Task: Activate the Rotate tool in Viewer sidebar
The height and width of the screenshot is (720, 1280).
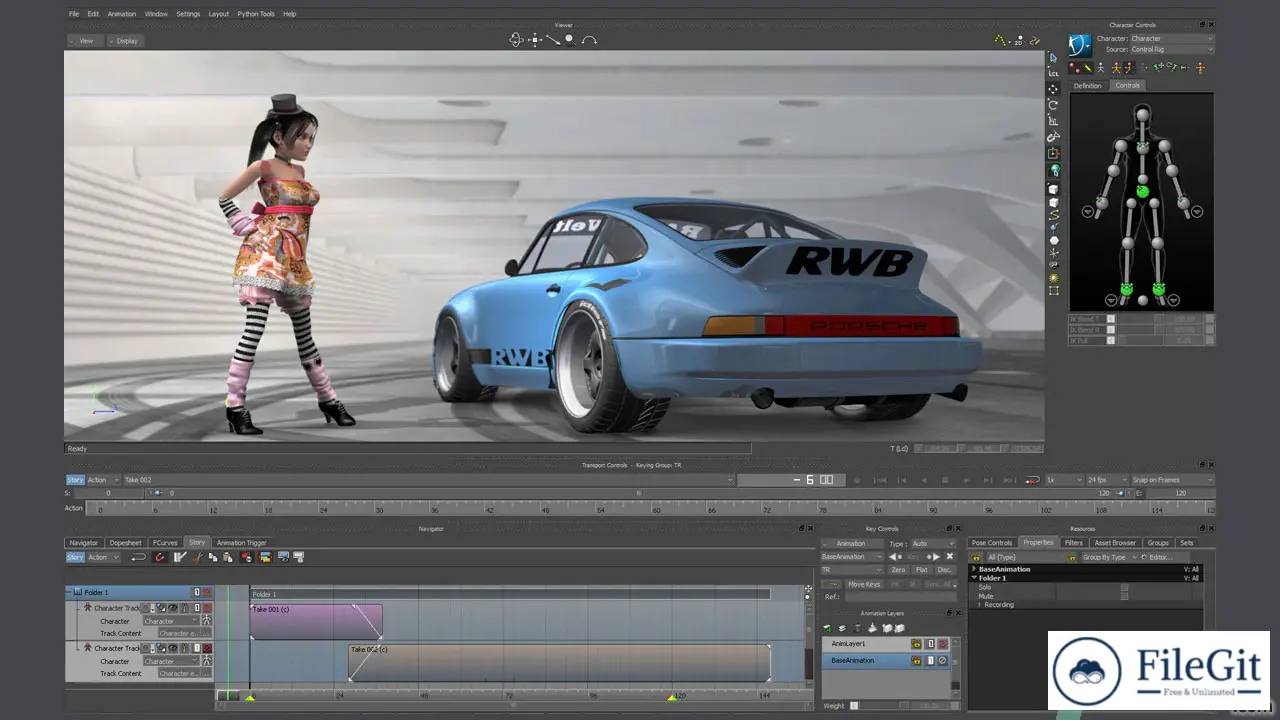Action: (1054, 104)
